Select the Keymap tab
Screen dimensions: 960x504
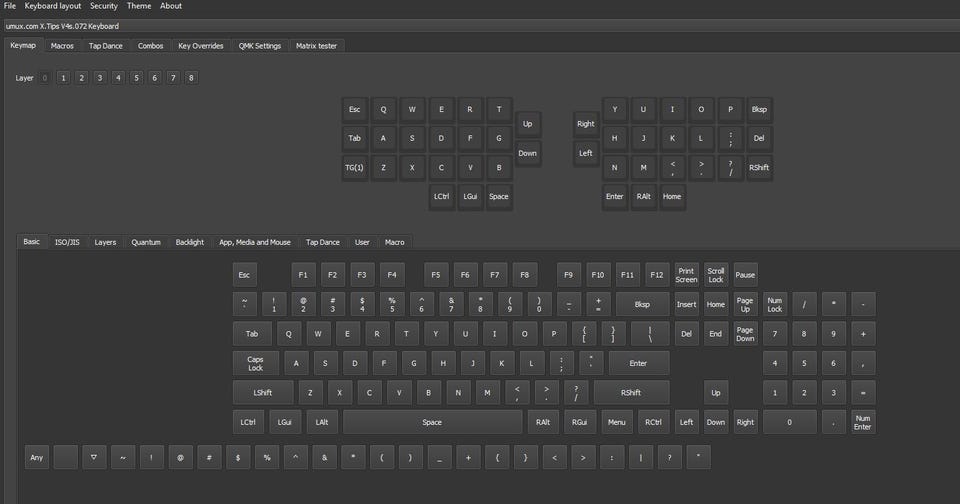coord(23,45)
